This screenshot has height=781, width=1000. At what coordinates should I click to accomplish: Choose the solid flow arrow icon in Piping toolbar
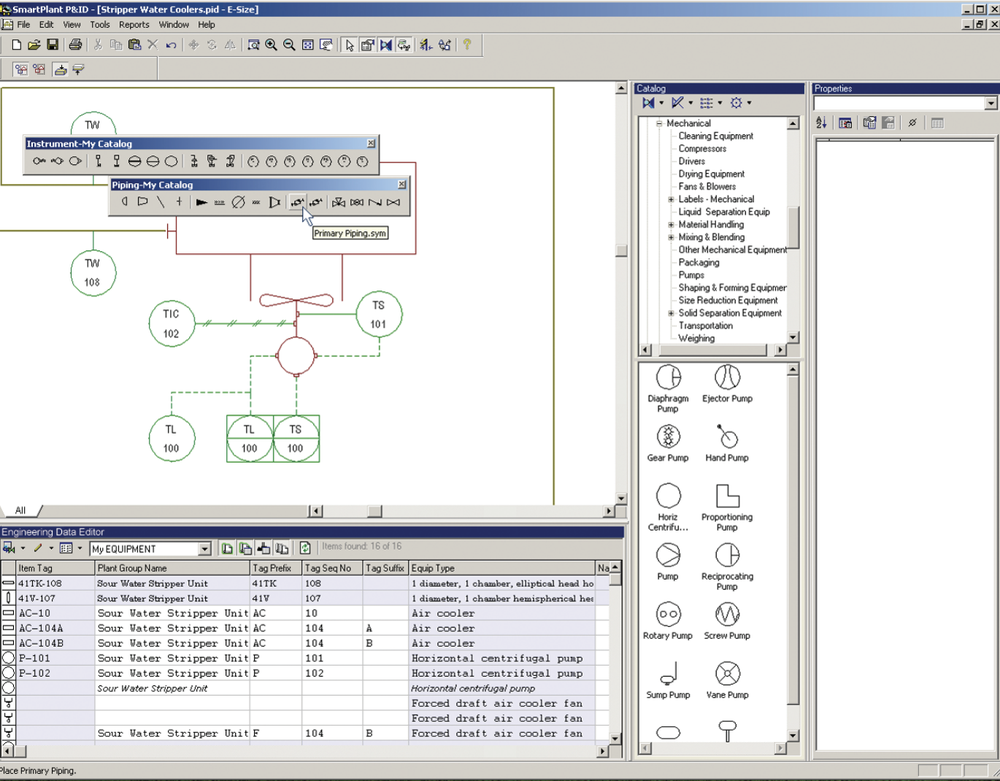point(202,202)
